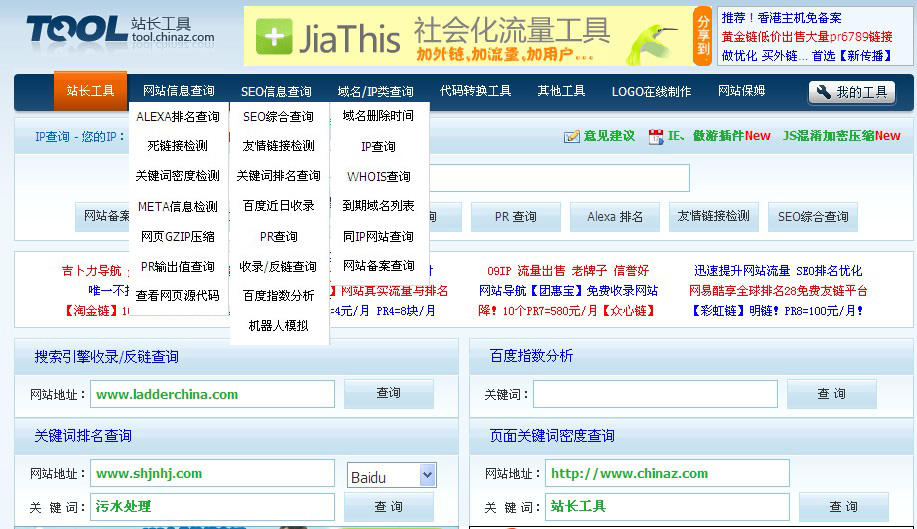Click the calendar icon beside IE、傲游插件
The height and width of the screenshot is (529, 917).
(656, 136)
